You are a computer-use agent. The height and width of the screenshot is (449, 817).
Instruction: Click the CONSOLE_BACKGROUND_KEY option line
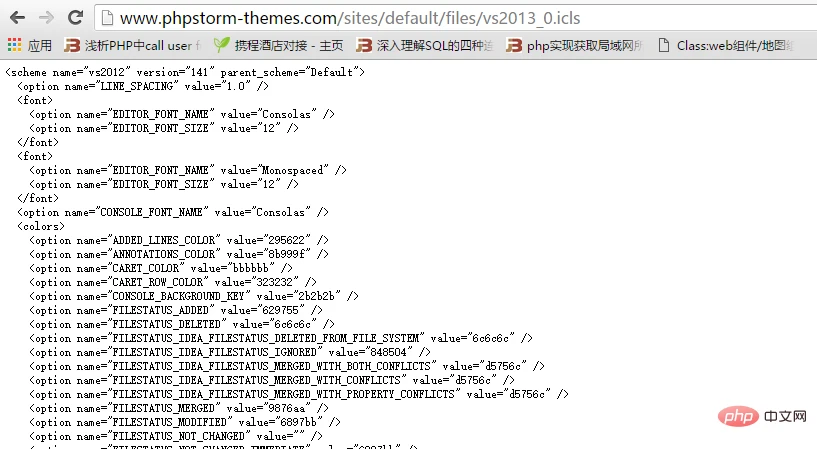click(x=194, y=297)
